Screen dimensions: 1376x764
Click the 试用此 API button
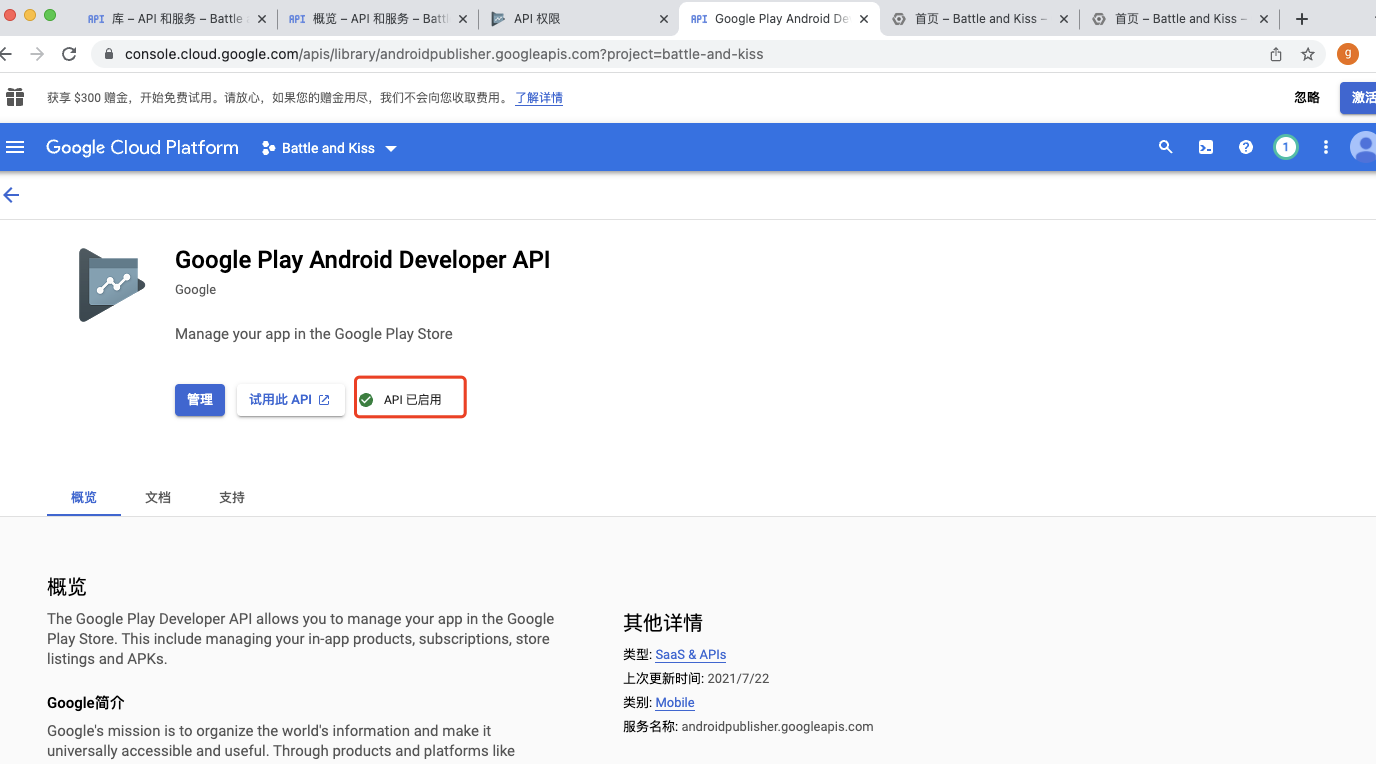click(x=291, y=400)
